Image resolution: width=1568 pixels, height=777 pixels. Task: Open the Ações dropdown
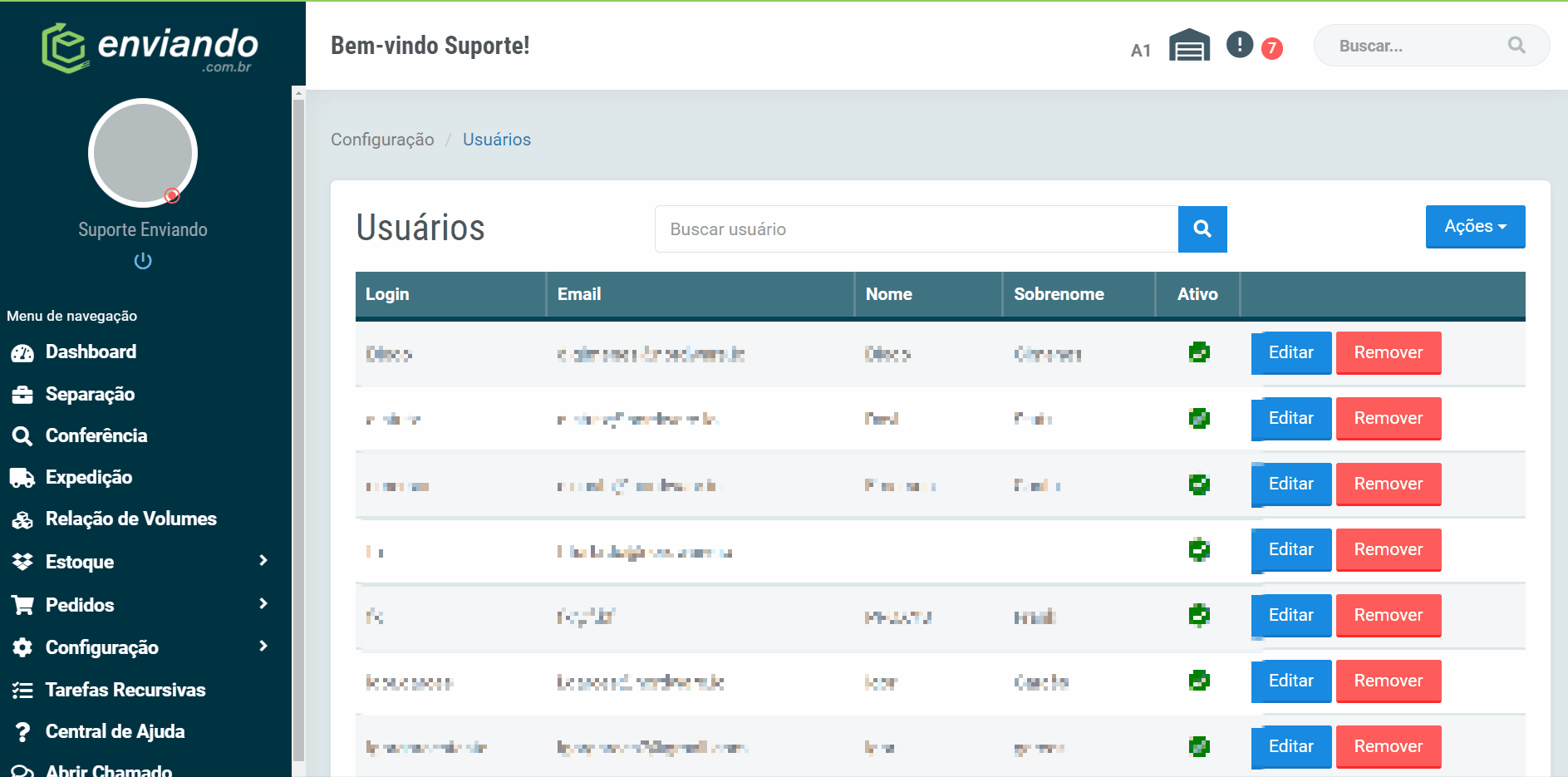coord(1475,226)
